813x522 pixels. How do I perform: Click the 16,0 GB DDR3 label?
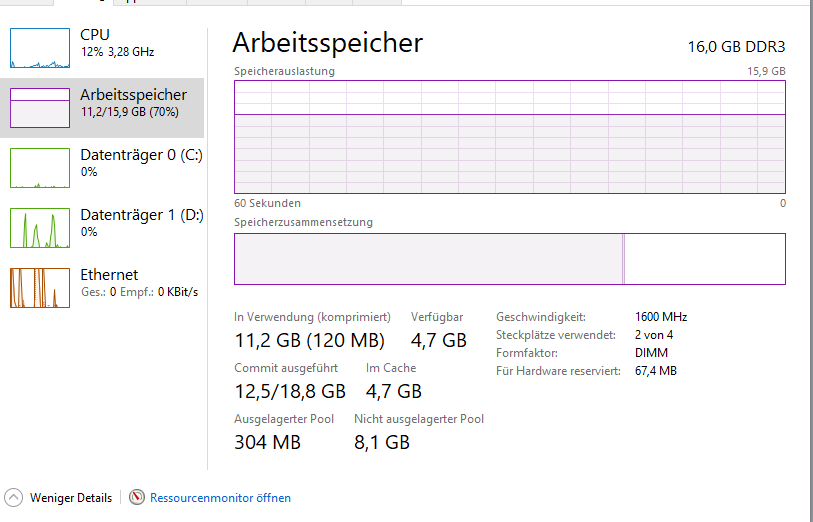[x=736, y=46]
